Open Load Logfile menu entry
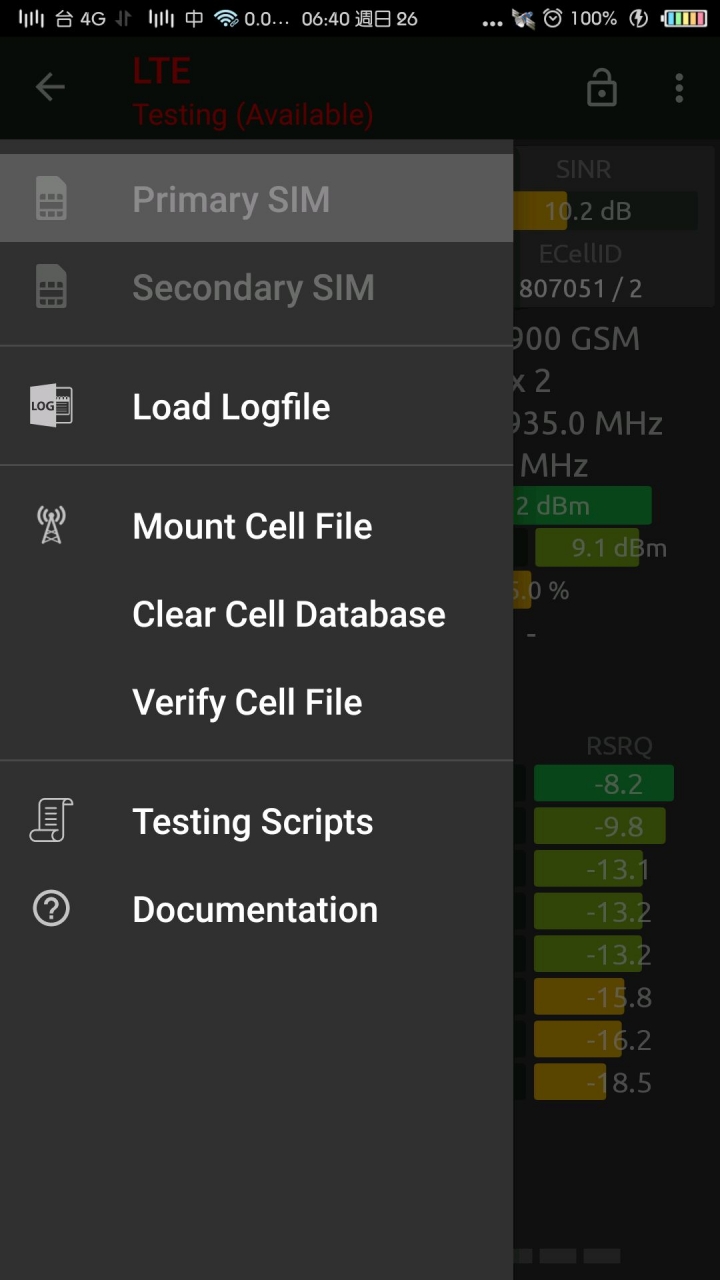 click(231, 407)
